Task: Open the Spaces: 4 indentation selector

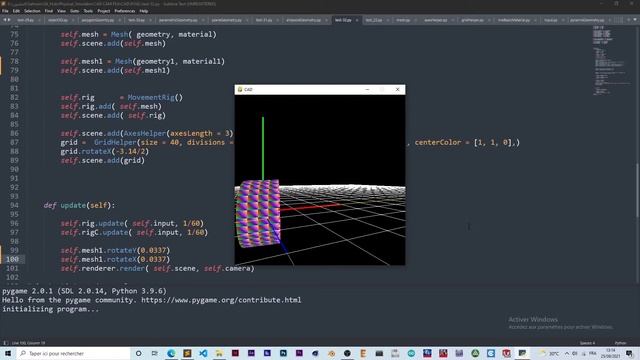Action: (x=587, y=343)
